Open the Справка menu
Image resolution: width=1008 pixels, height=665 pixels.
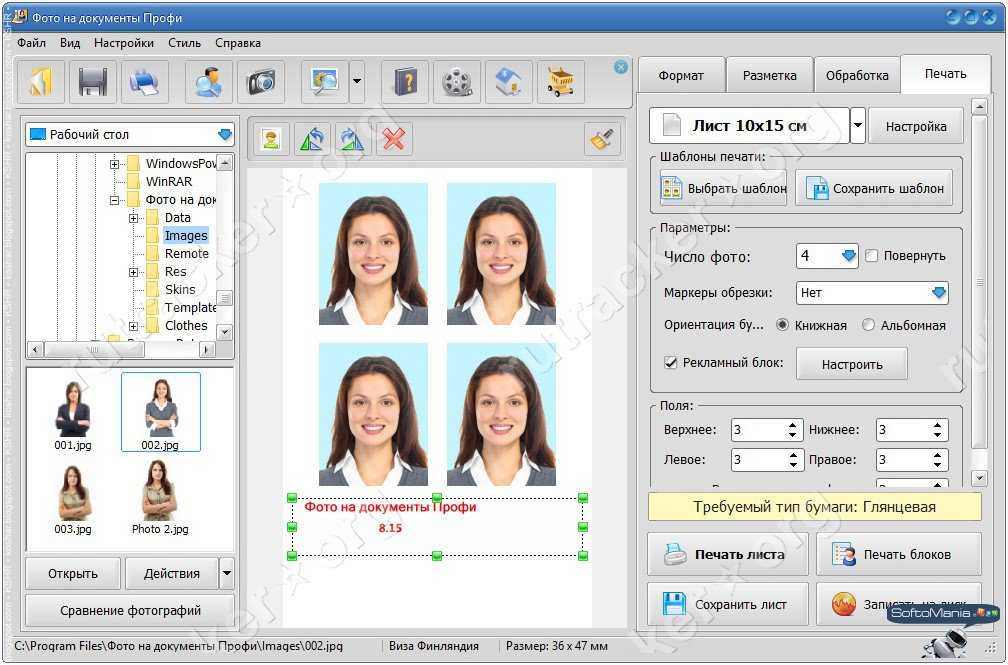(238, 43)
